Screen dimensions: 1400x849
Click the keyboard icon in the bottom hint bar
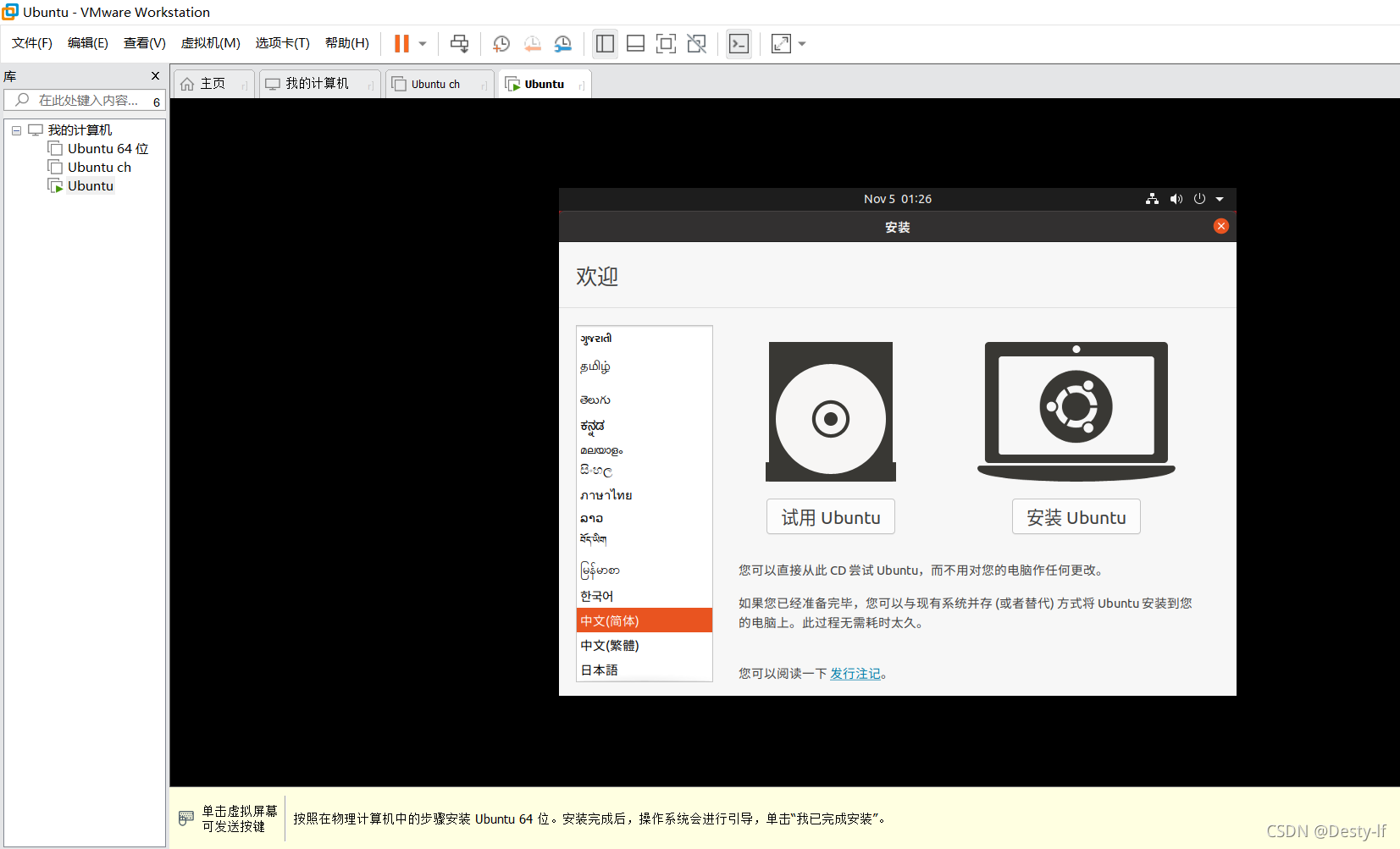coord(186,819)
